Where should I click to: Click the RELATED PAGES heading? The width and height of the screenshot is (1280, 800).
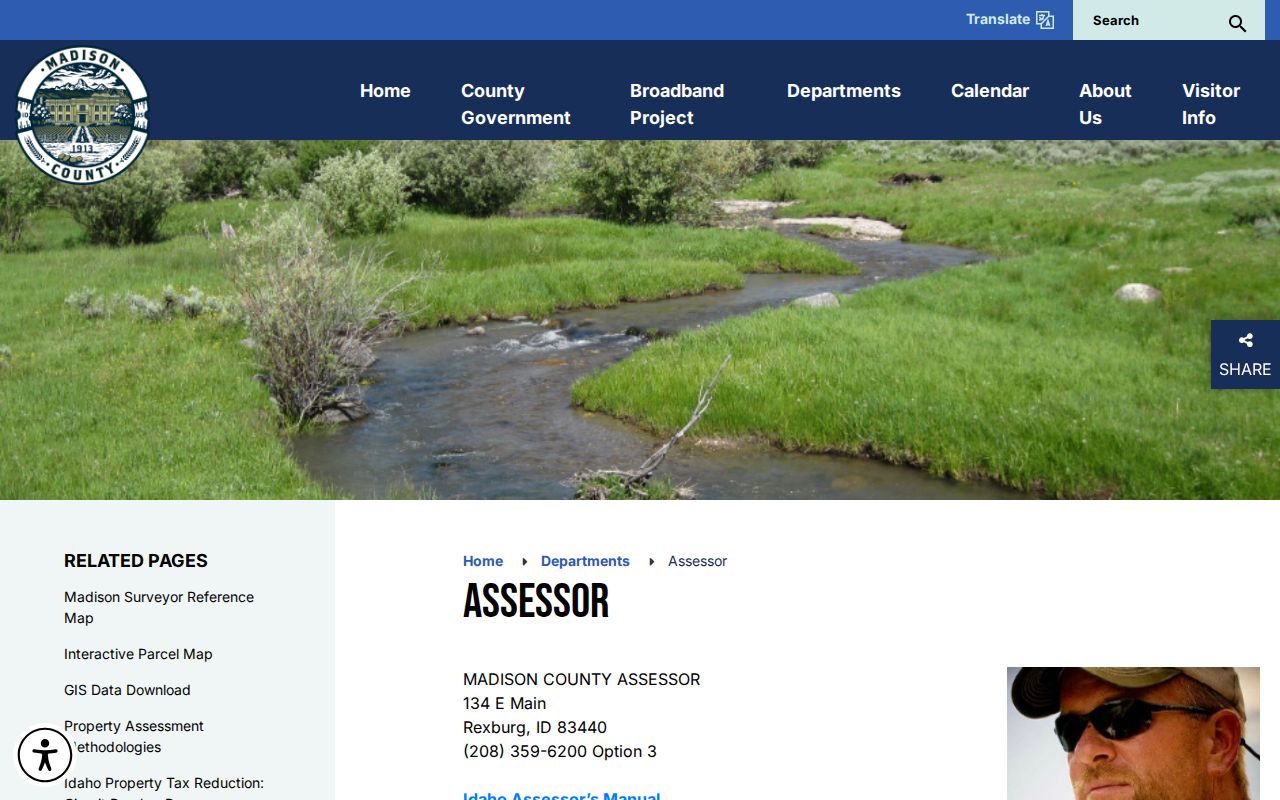136,561
